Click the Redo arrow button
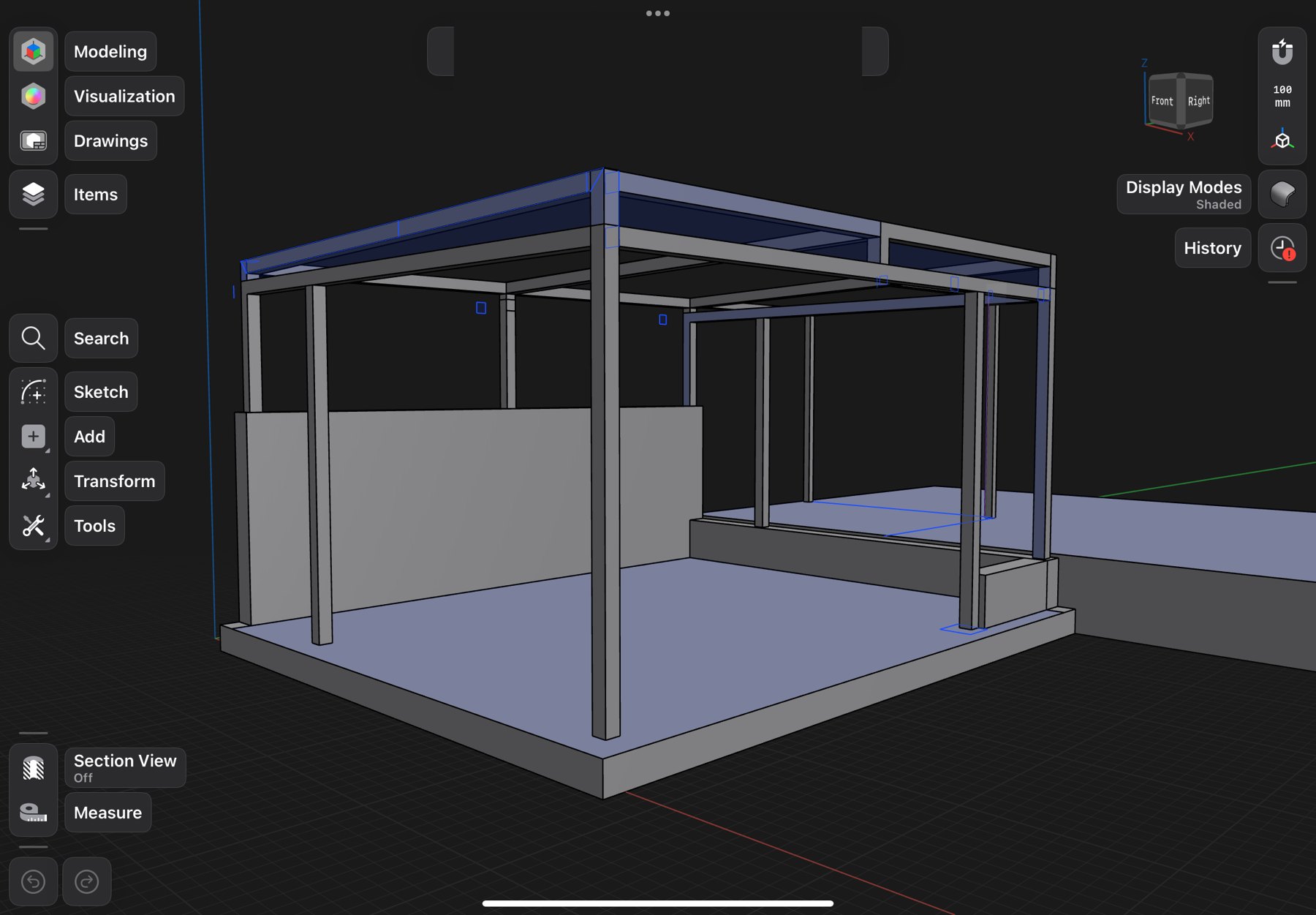1316x915 pixels. coord(87,881)
